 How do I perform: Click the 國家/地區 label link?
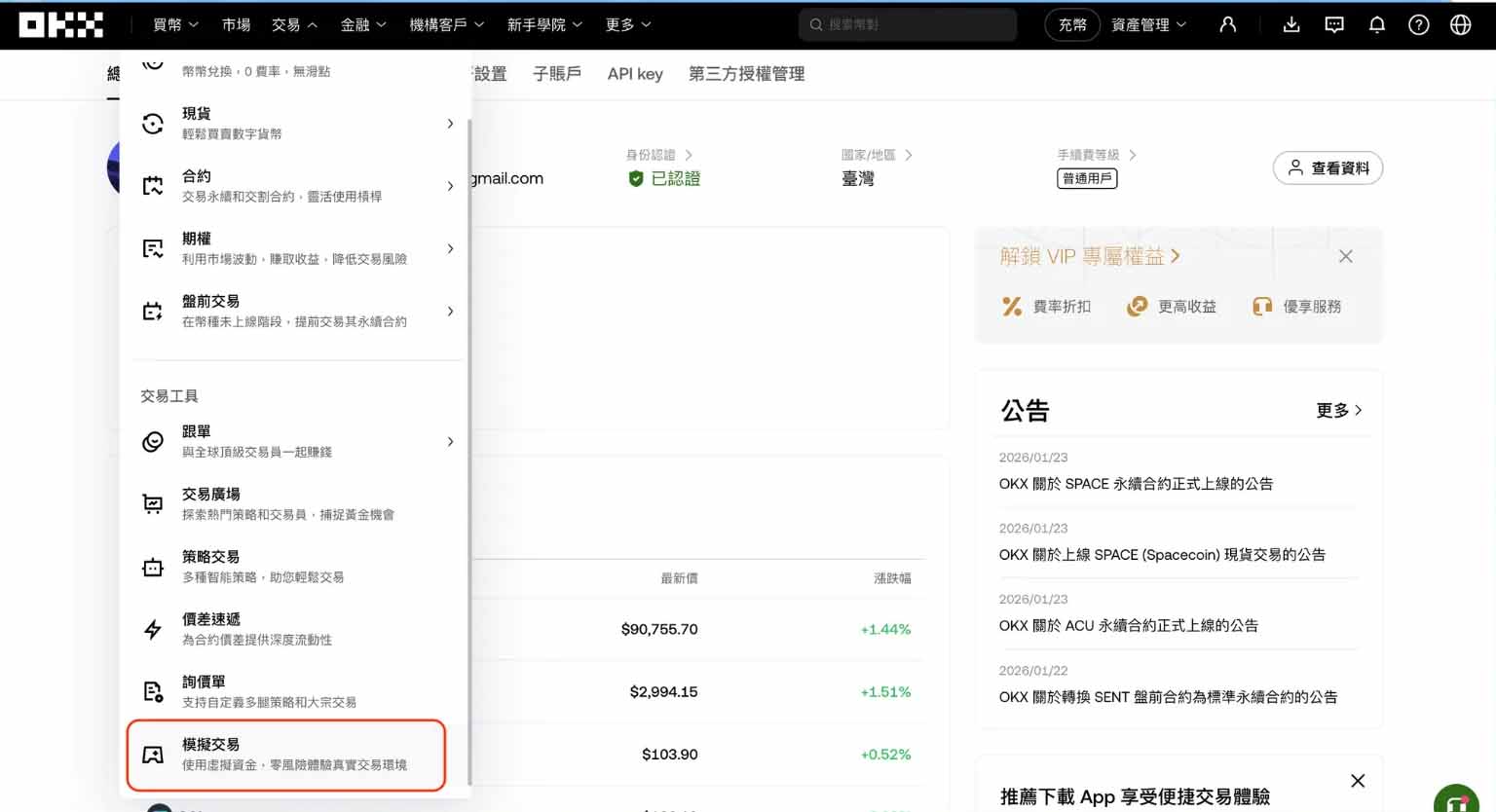tap(877, 155)
